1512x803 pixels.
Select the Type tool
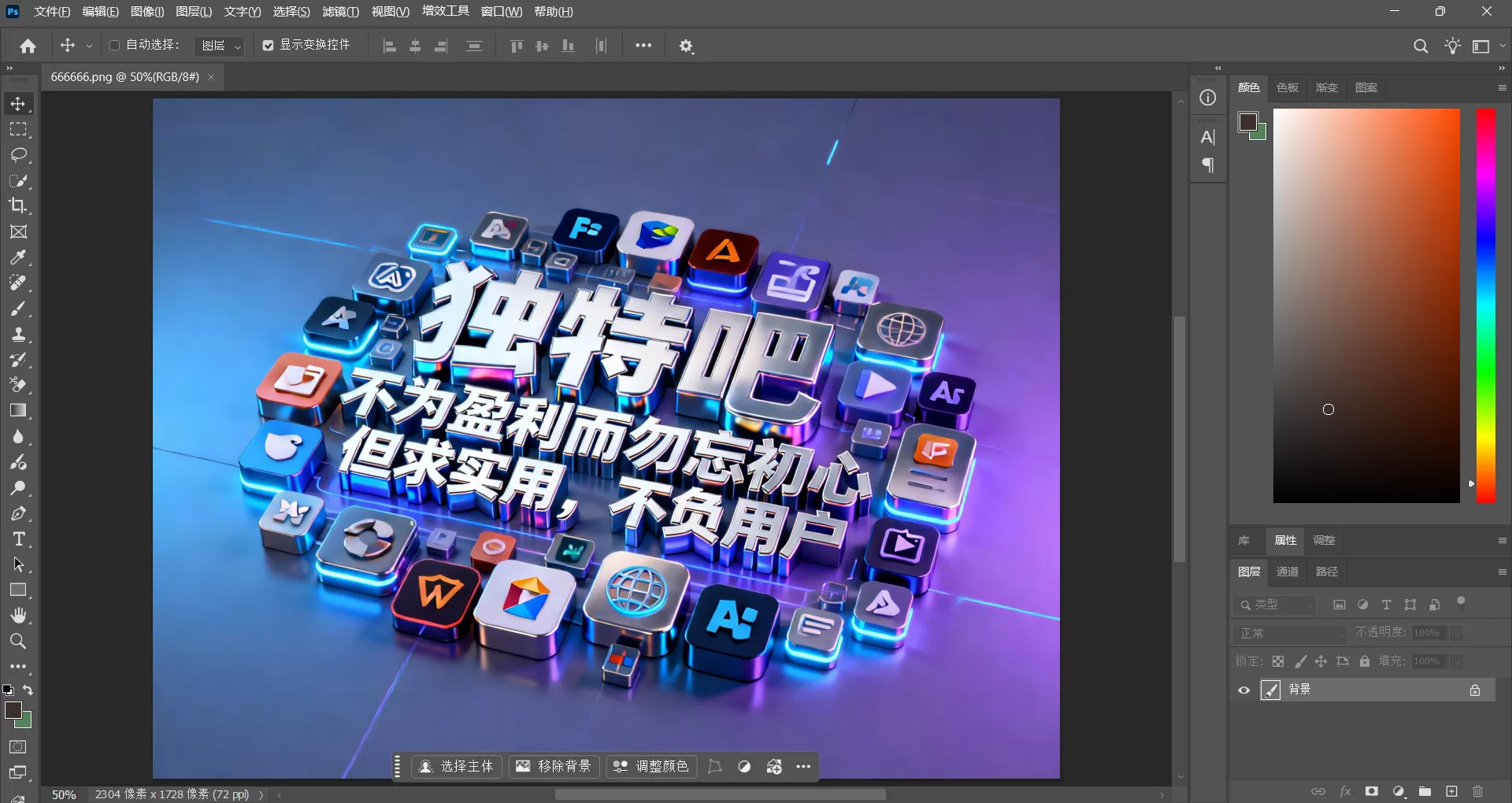click(18, 539)
